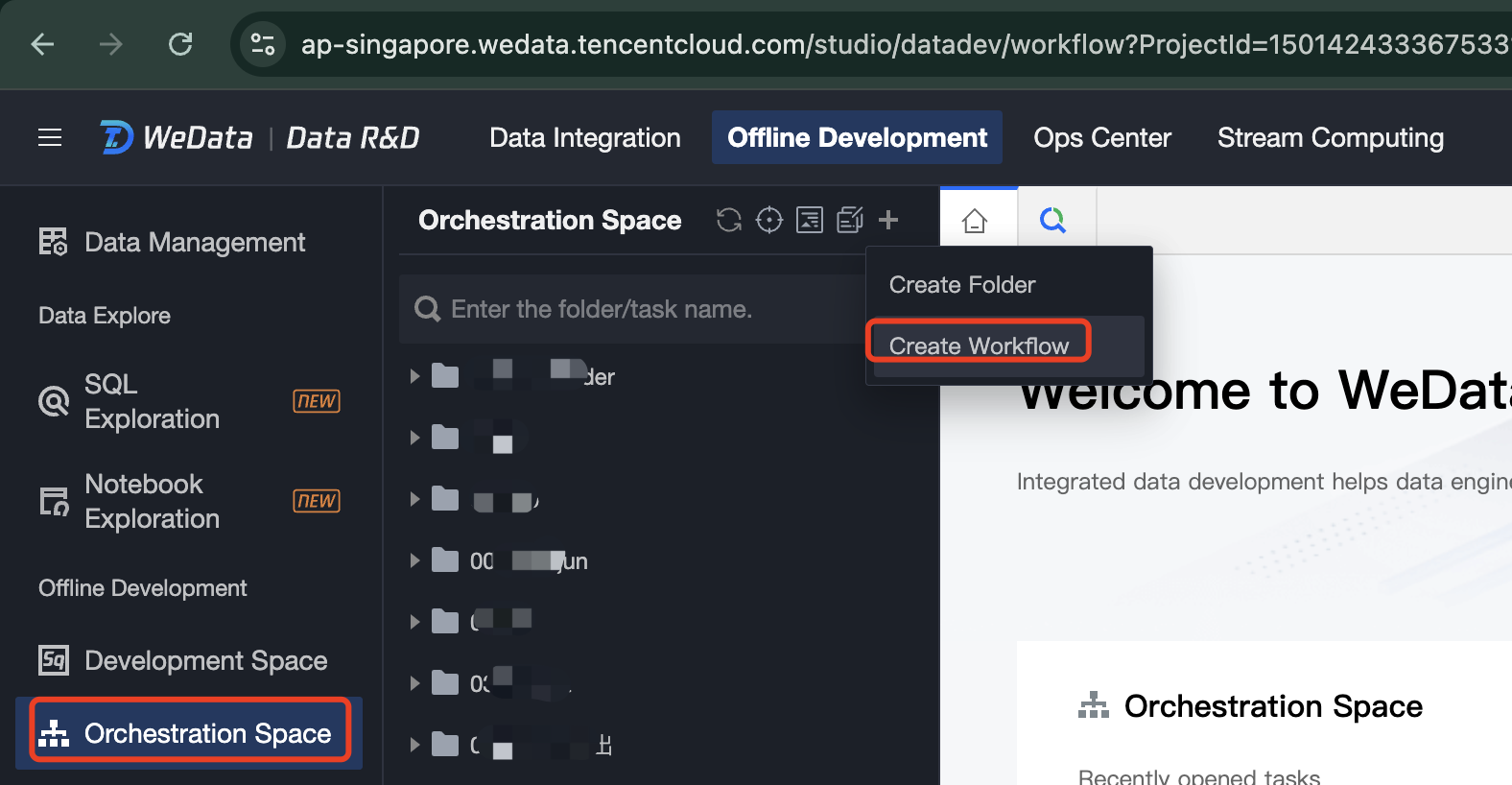Click the NEW badge beside Notebook Exploration
This screenshot has width=1512, height=785.
[317, 501]
